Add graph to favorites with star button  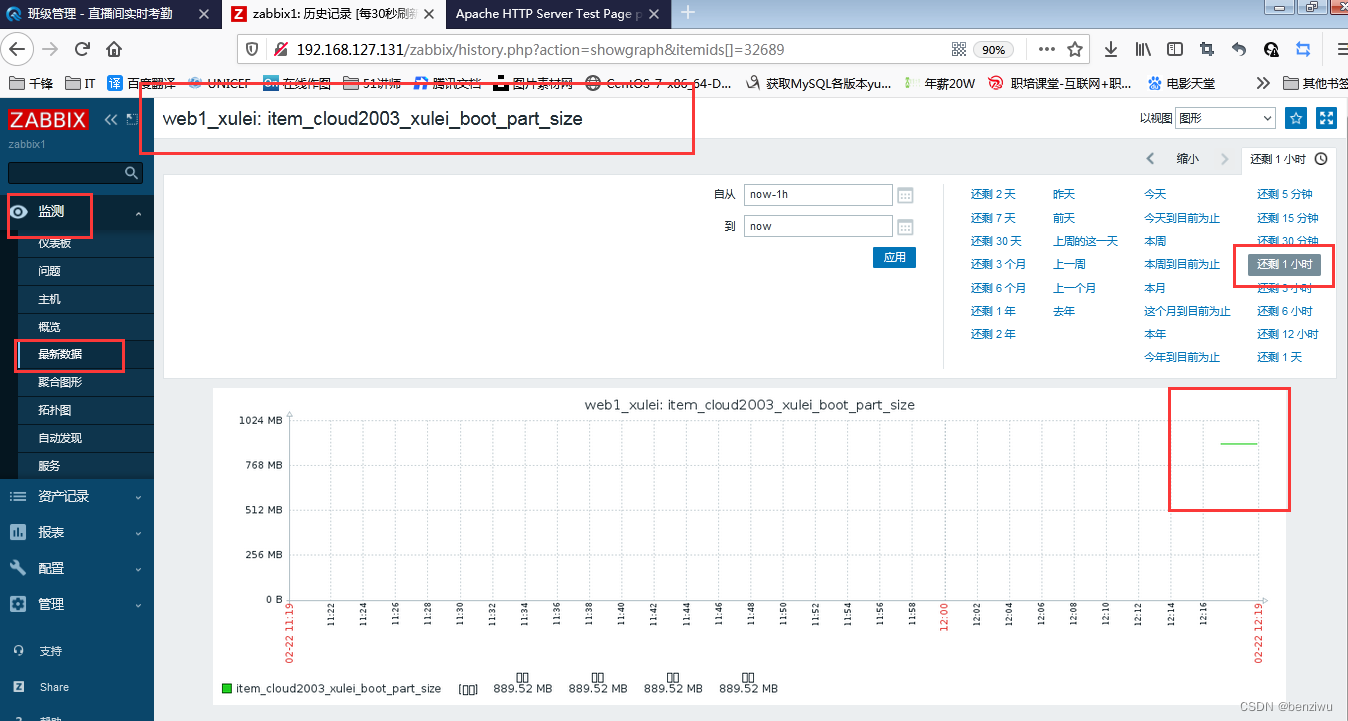(x=1296, y=118)
